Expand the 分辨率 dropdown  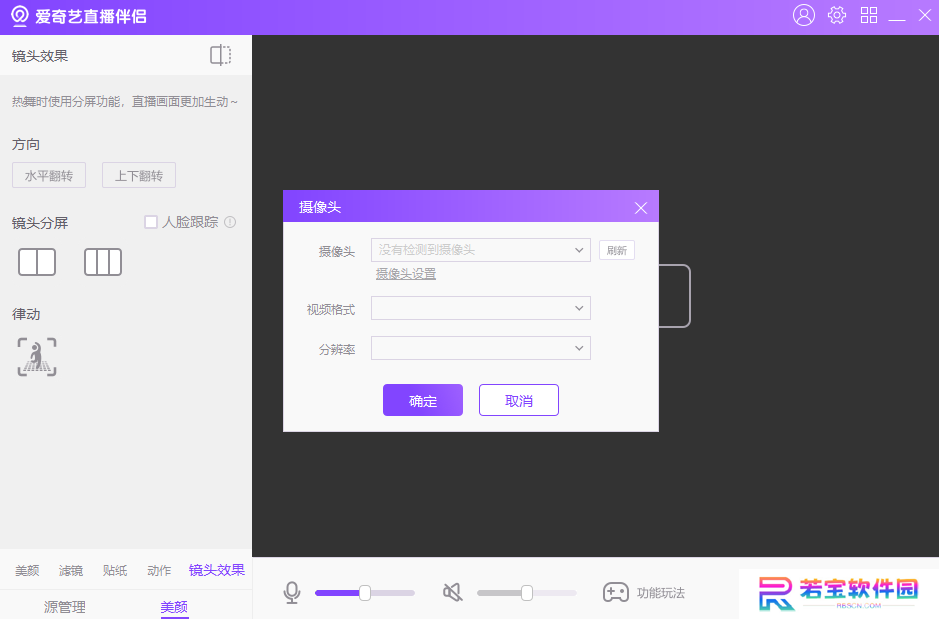481,348
